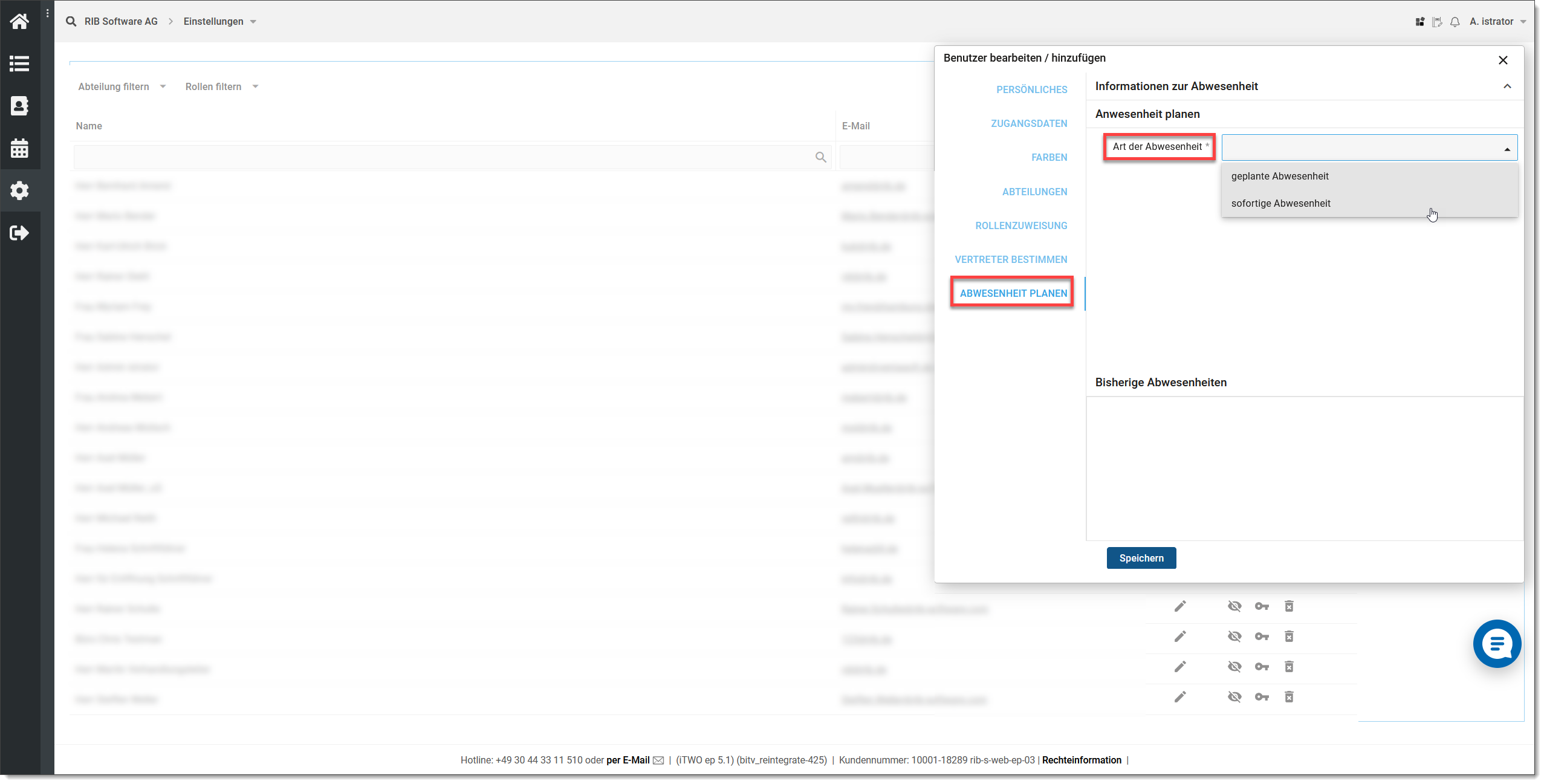The image size is (1544, 784).
Task: Click the logout arrow sidebar icon
Action: [19, 233]
